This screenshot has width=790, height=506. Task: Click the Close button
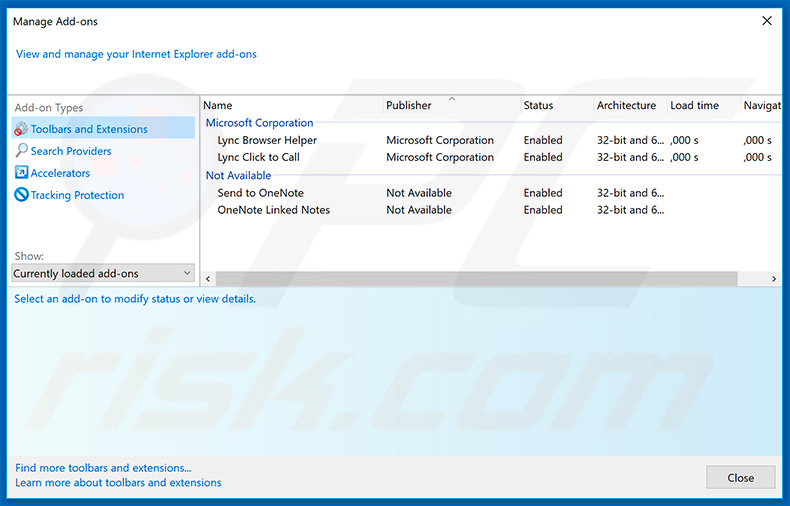click(x=740, y=477)
